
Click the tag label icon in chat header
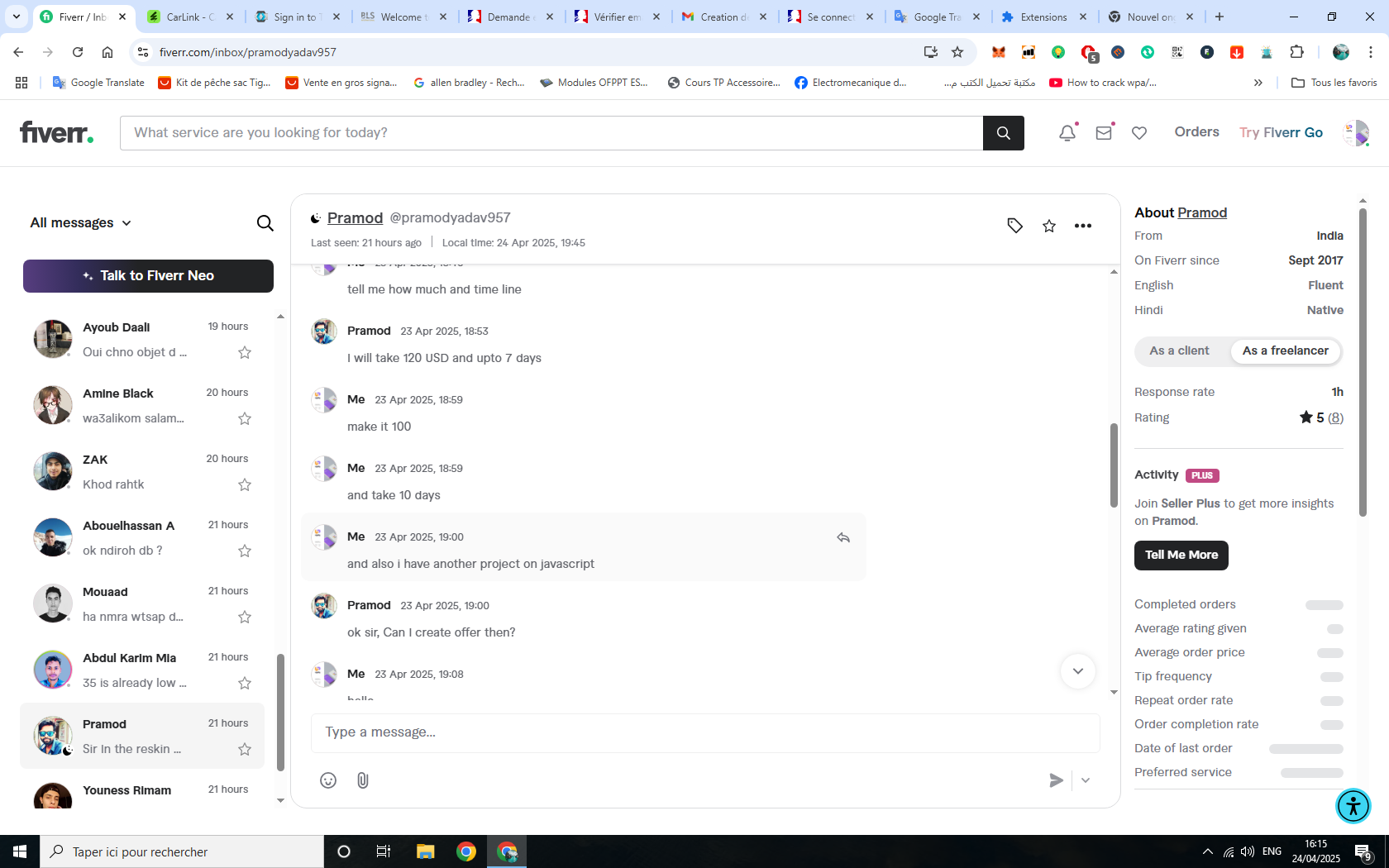click(x=1015, y=226)
